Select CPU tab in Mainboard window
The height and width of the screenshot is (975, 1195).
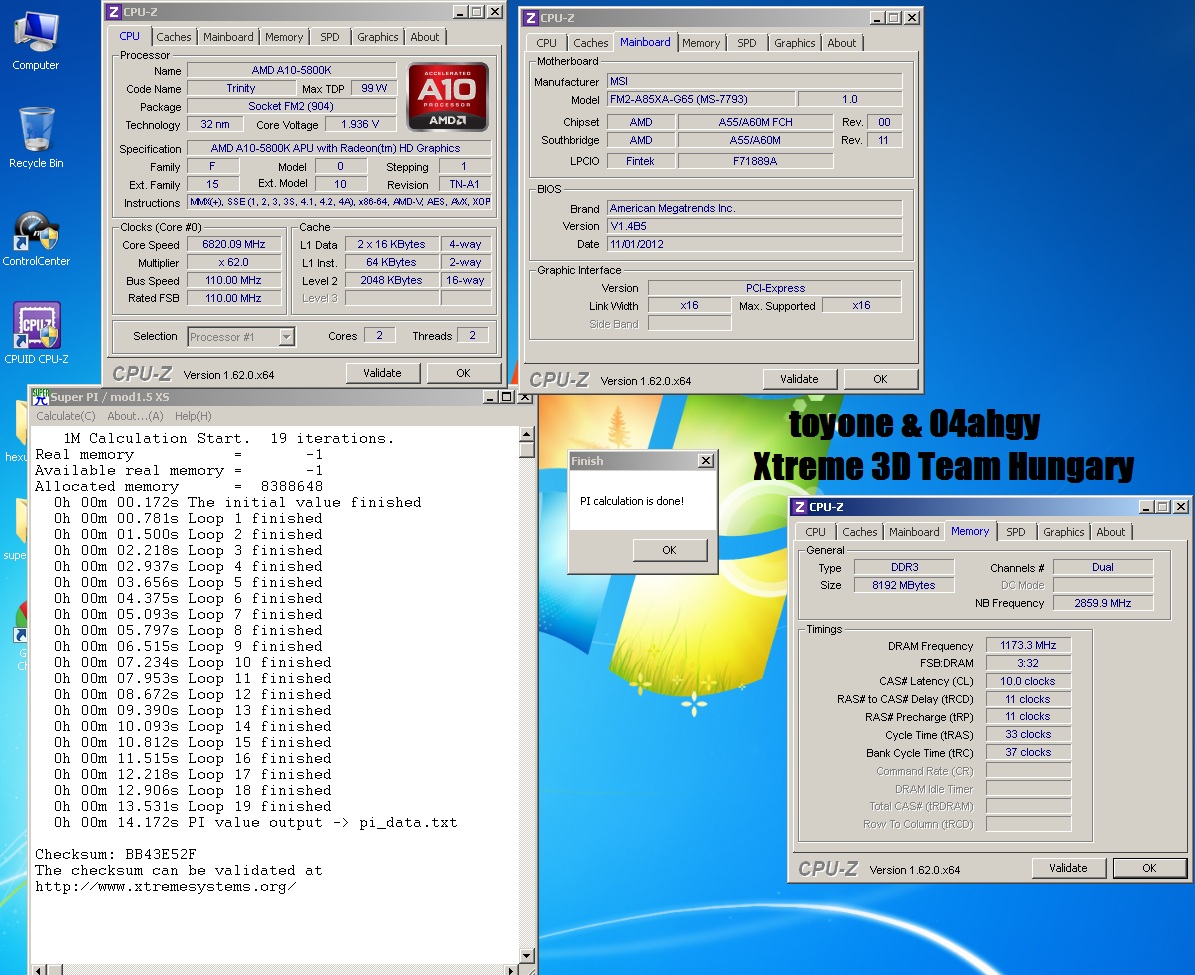coord(546,43)
